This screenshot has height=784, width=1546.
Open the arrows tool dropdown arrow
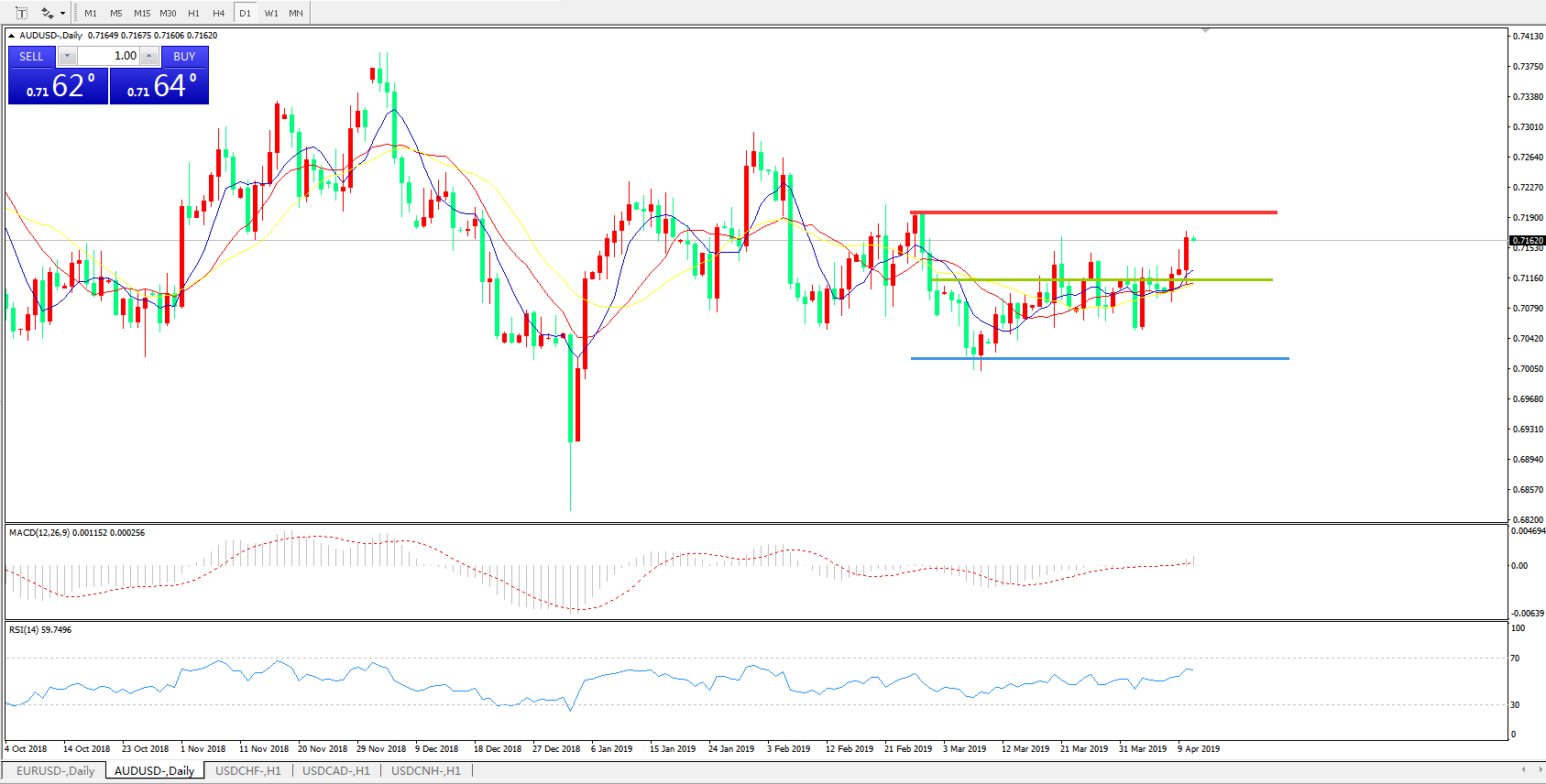(x=62, y=13)
